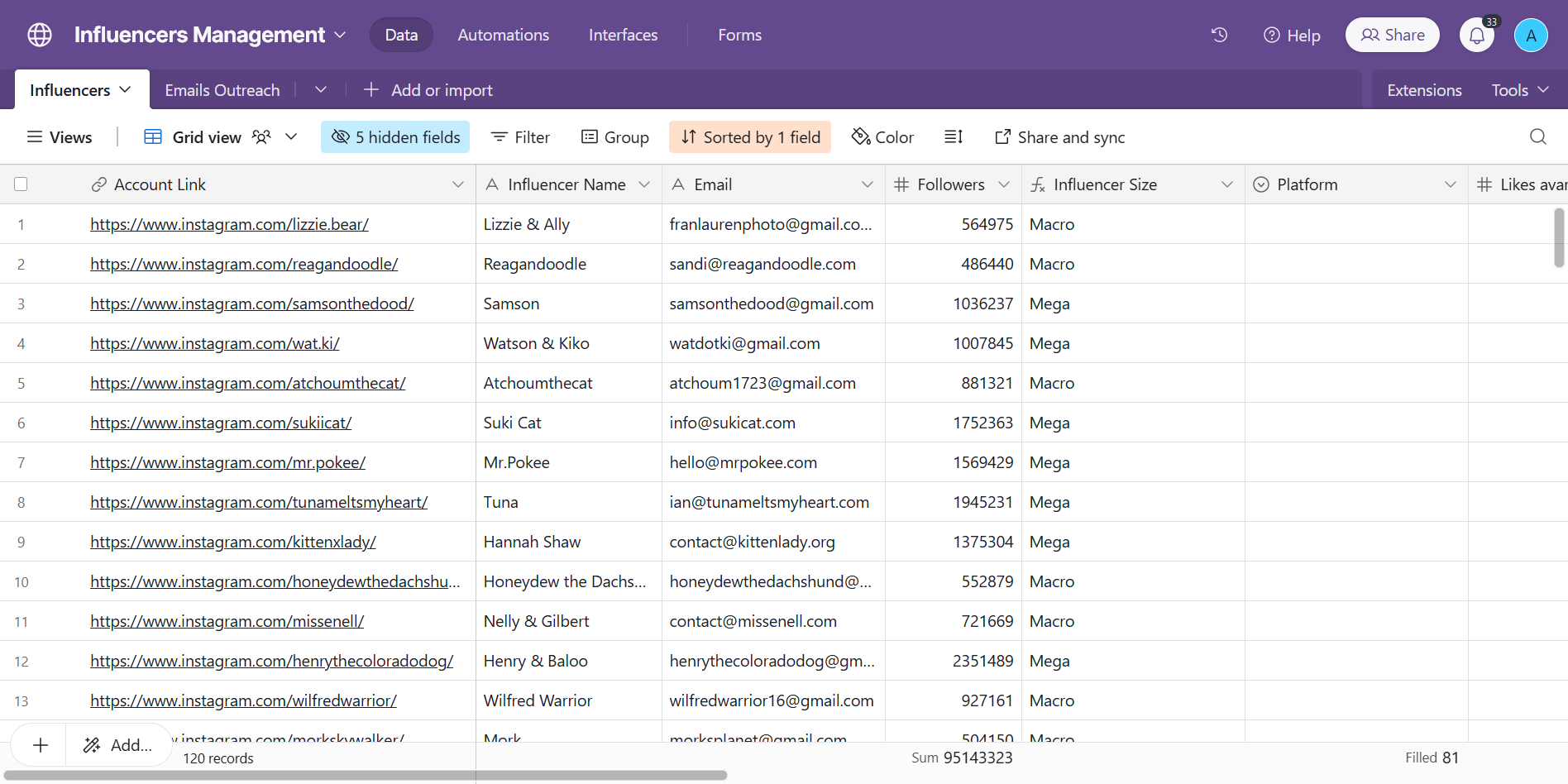Switch to Automations tab
Image resolution: width=1568 pixels, height=784 pixels.
(x=504, y=35)
